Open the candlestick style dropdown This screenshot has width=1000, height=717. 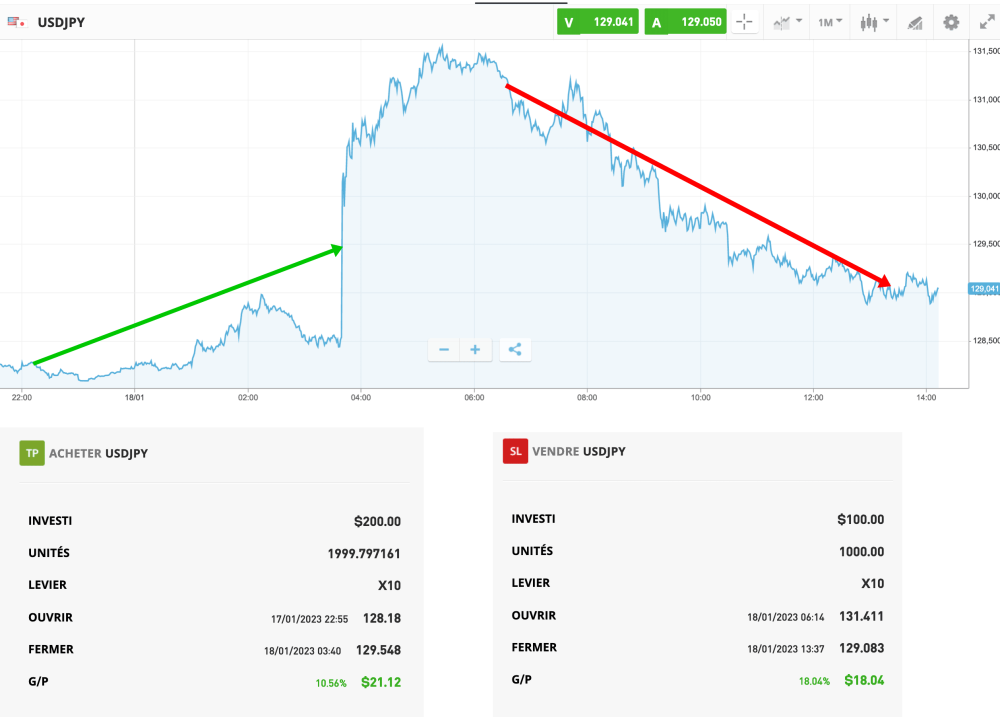coord(872,21)
